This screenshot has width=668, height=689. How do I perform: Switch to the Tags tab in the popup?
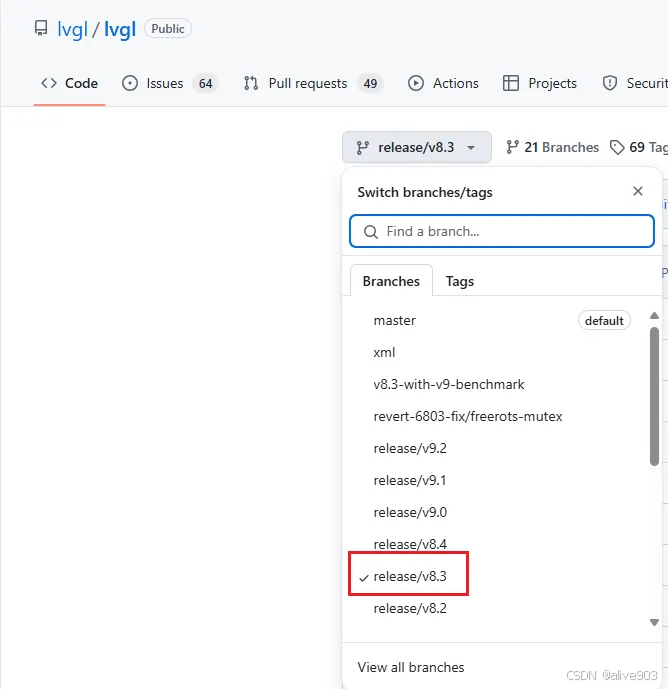point(460,281)
